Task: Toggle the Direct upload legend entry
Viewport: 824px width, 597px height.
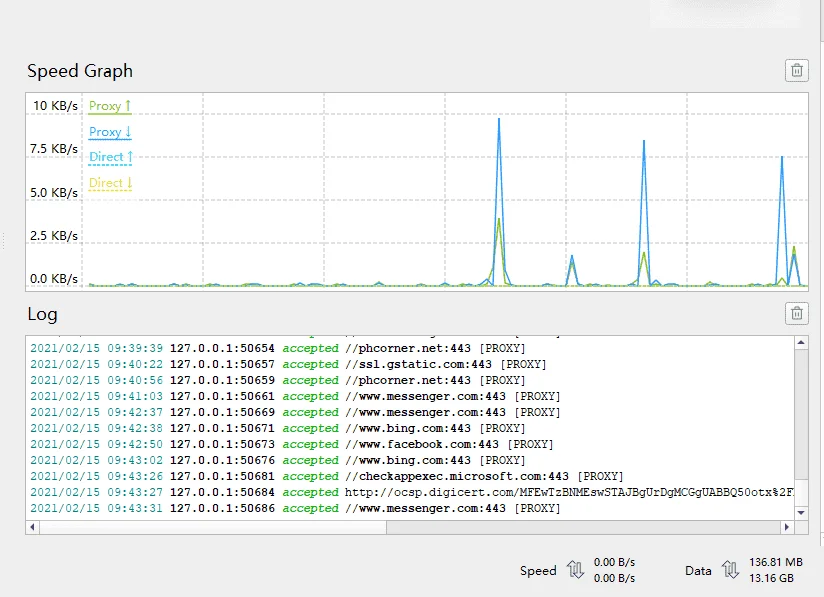Action: tap(110, 157)
